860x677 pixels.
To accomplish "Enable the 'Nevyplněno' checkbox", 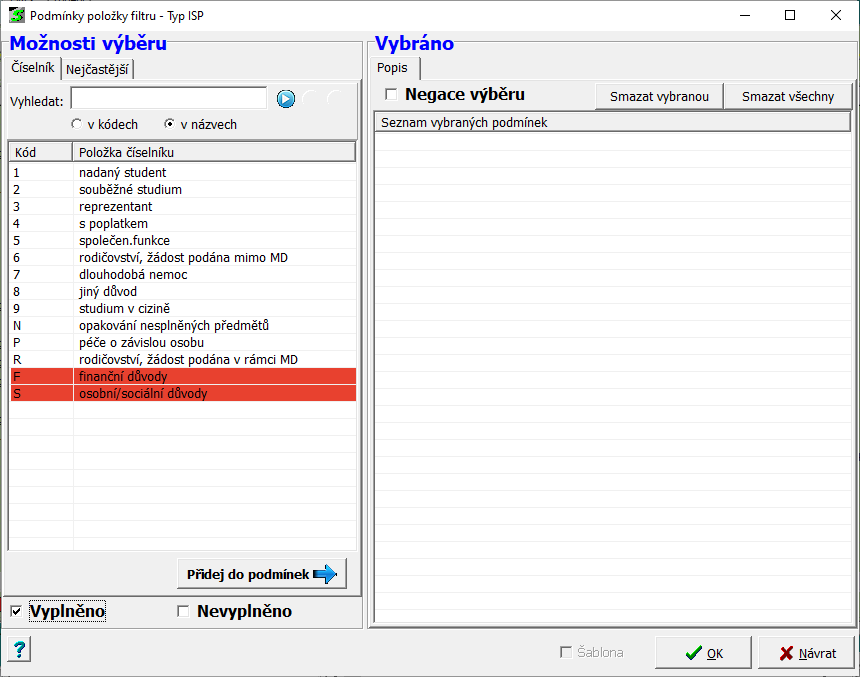I will 183,611.
